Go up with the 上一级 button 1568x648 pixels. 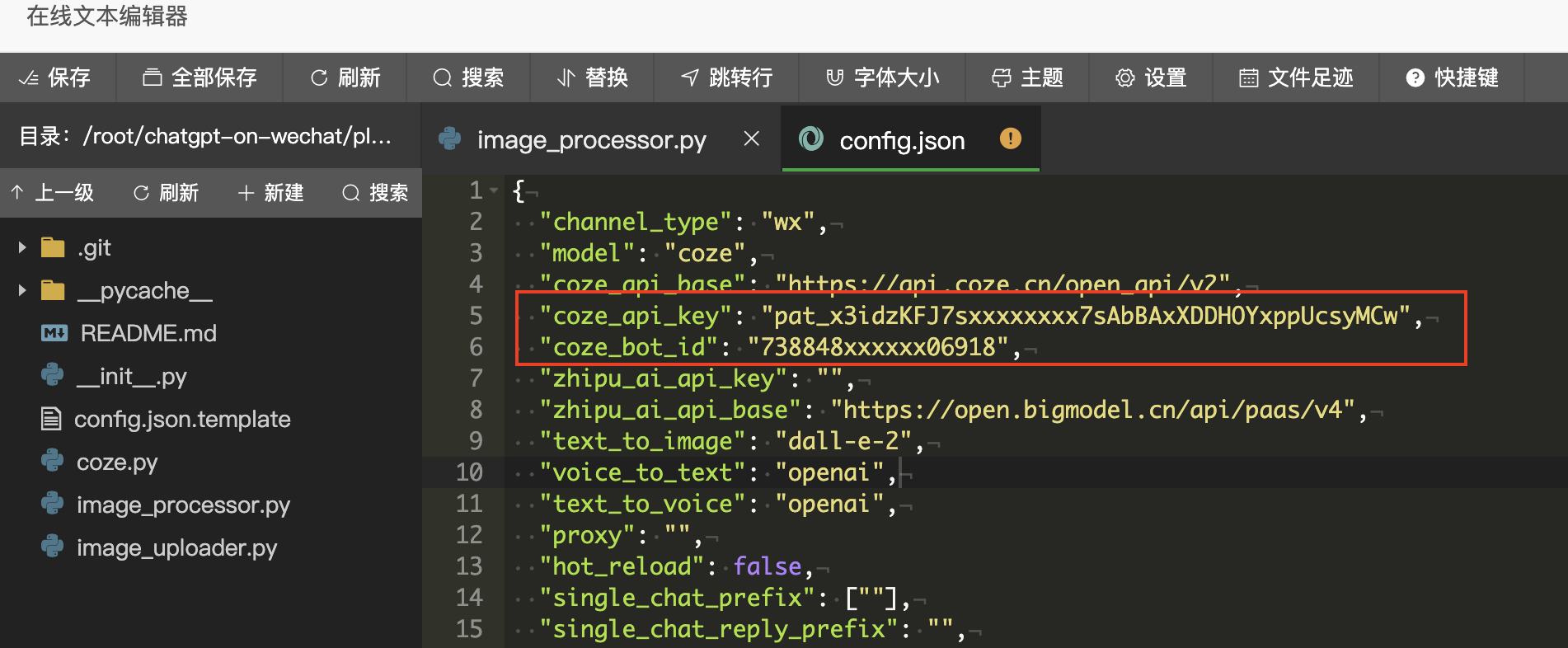point(53,193)
